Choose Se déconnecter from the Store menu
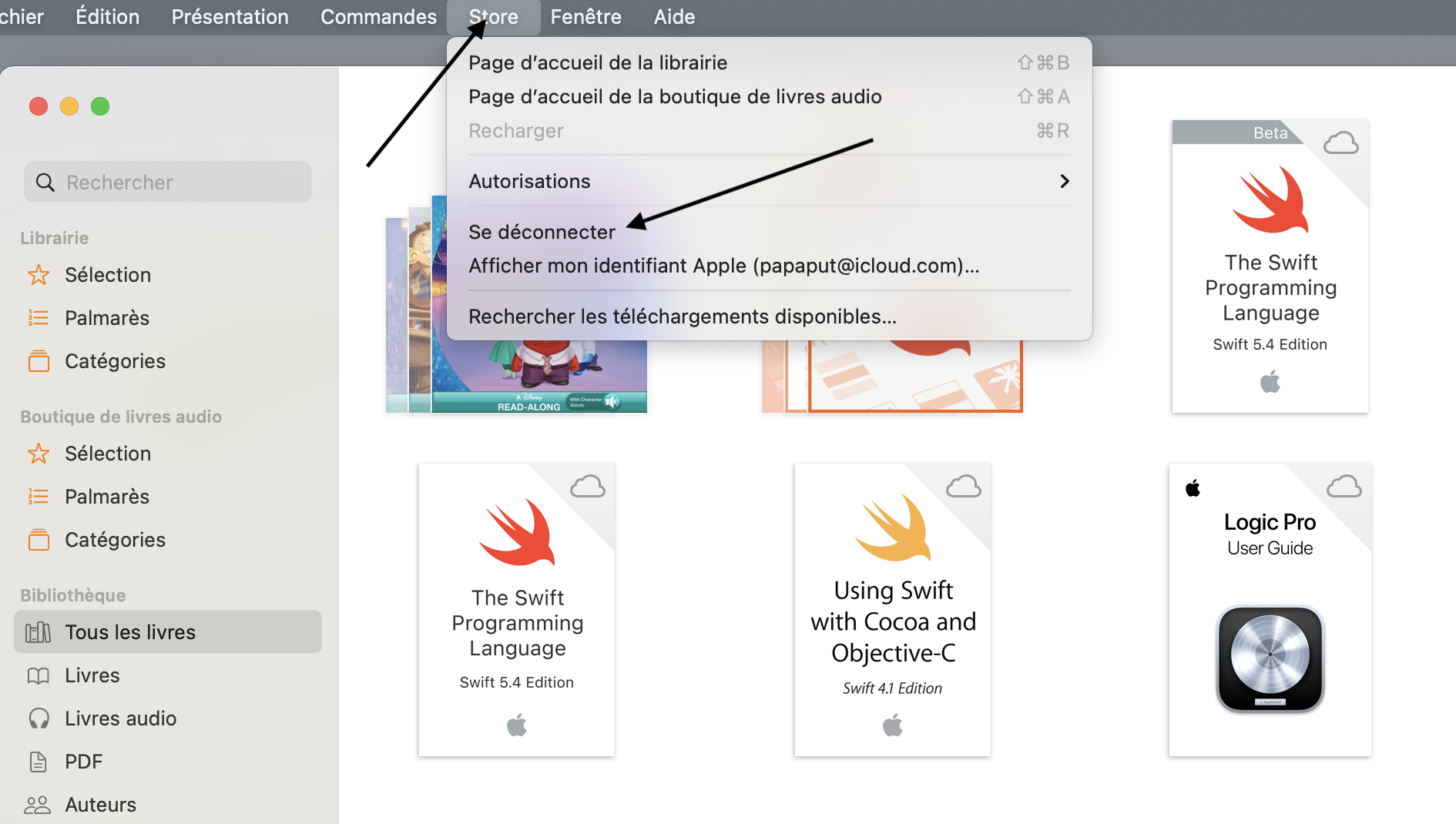Screen dimensions: 1456x824 (542, 232)
